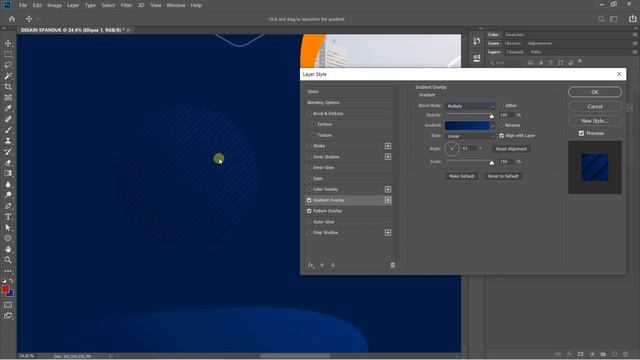Click the Share icon at top right
This screenshot has width=640, height=360.
[x=632, y=19]
